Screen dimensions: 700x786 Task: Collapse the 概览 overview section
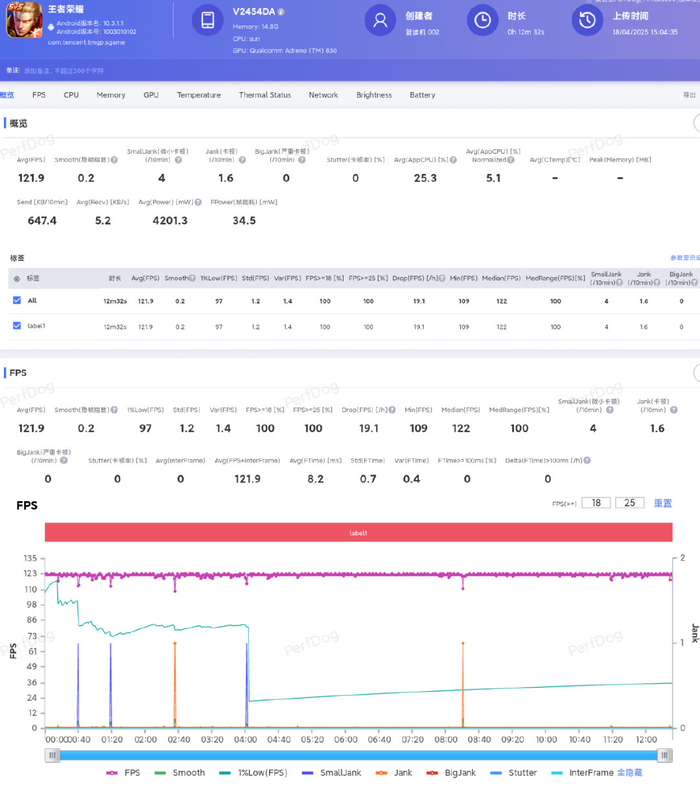click(696, 123)
